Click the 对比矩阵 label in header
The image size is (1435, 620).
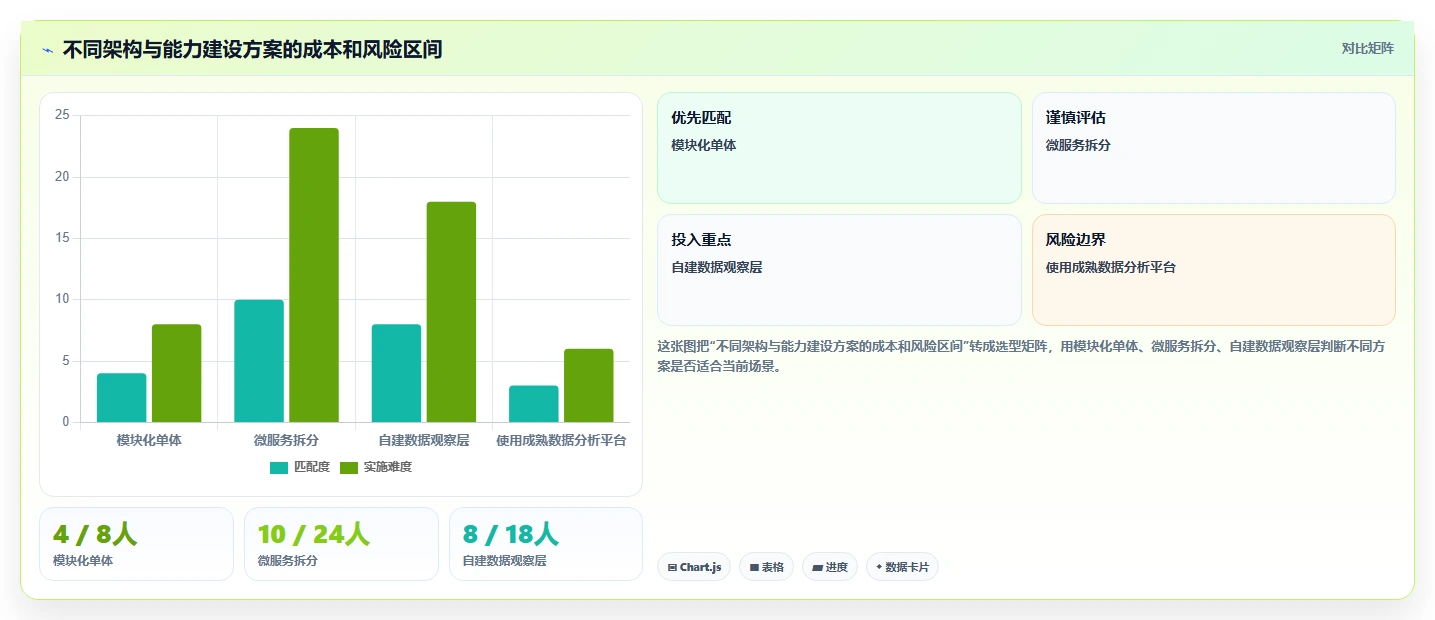pos(1367,48)
